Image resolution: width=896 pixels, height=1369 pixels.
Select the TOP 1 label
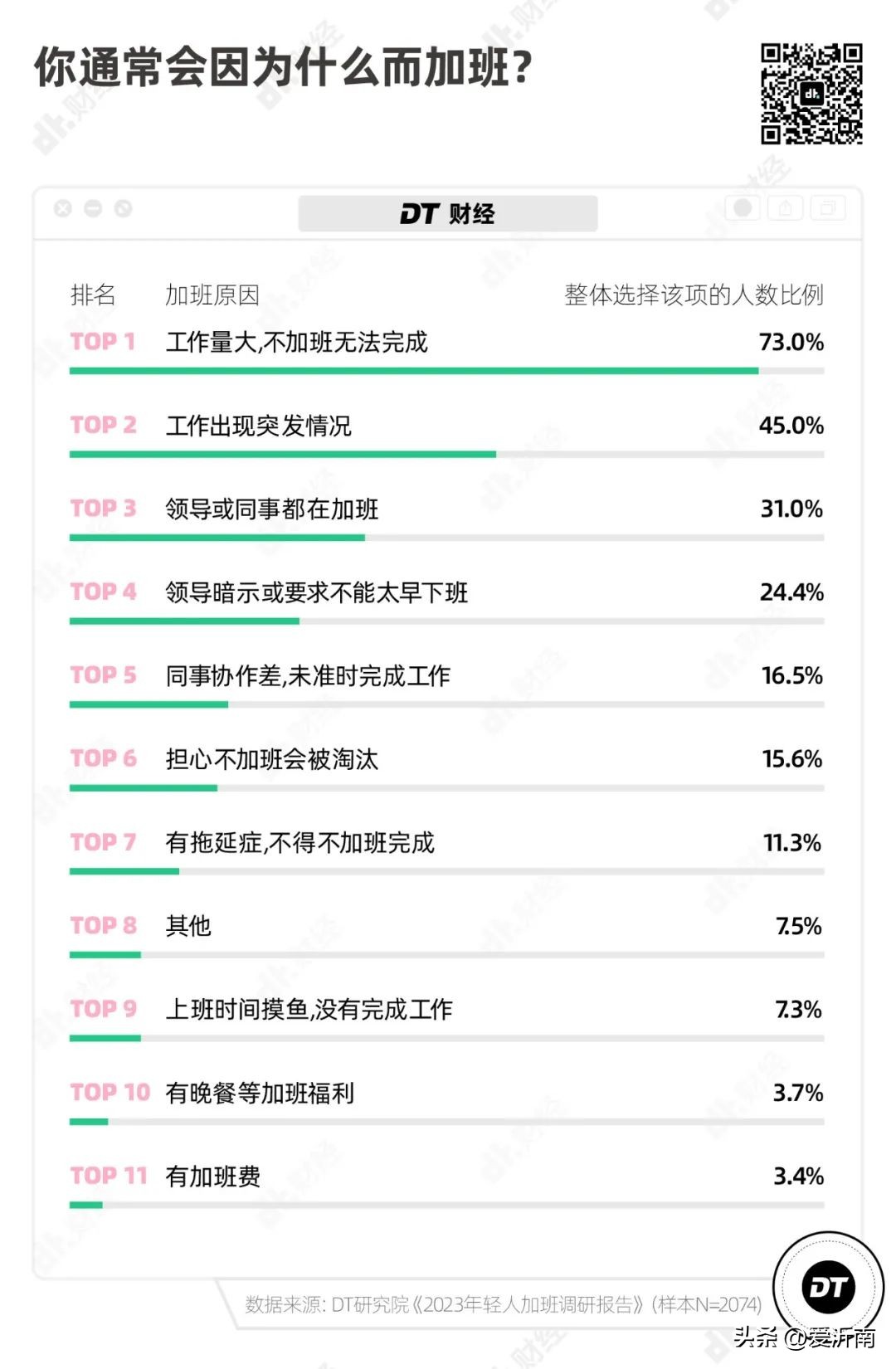point(103,342)
